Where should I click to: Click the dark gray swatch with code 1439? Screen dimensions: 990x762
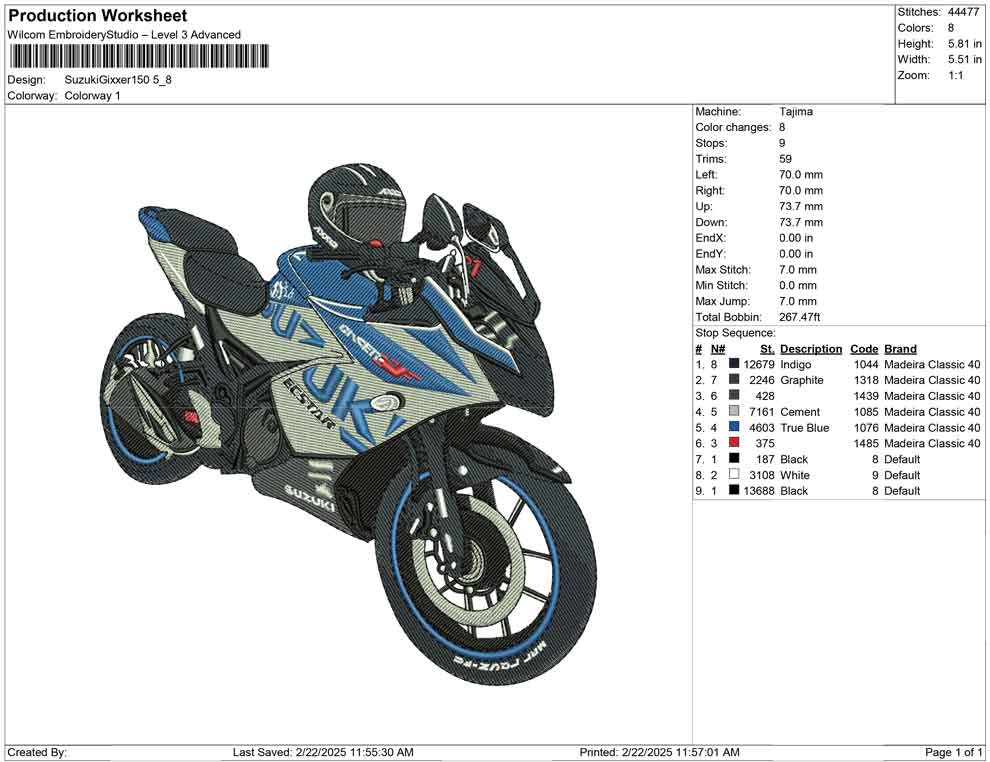[734, 396]
